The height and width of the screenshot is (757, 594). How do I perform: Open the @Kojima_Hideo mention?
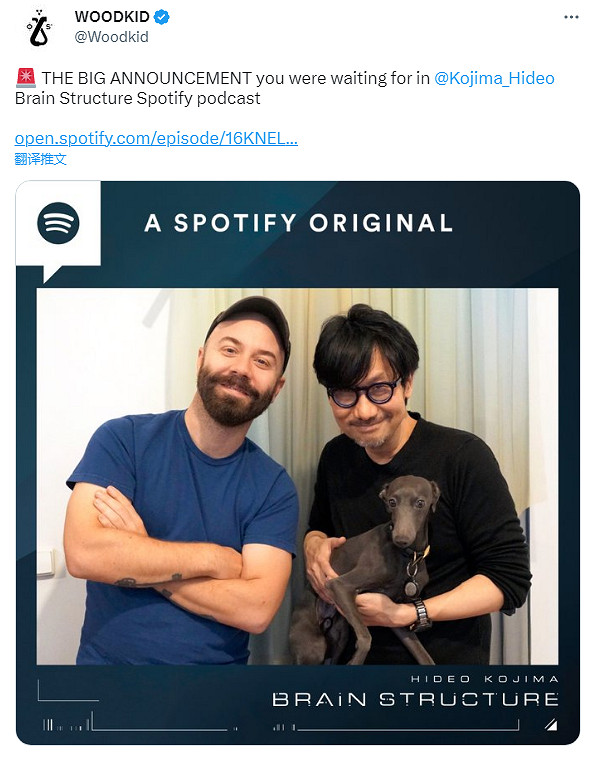click(x=494, y=78)
